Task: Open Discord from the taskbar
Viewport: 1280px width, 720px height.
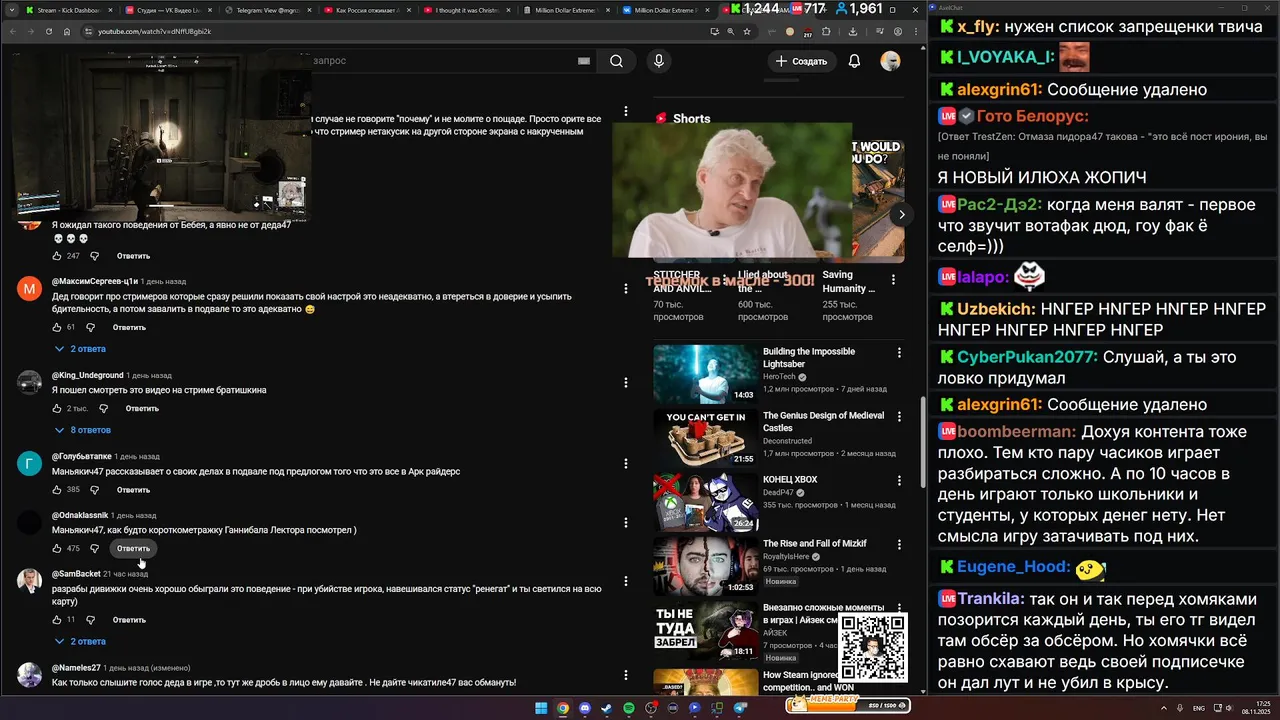Action: pos(585,708)
